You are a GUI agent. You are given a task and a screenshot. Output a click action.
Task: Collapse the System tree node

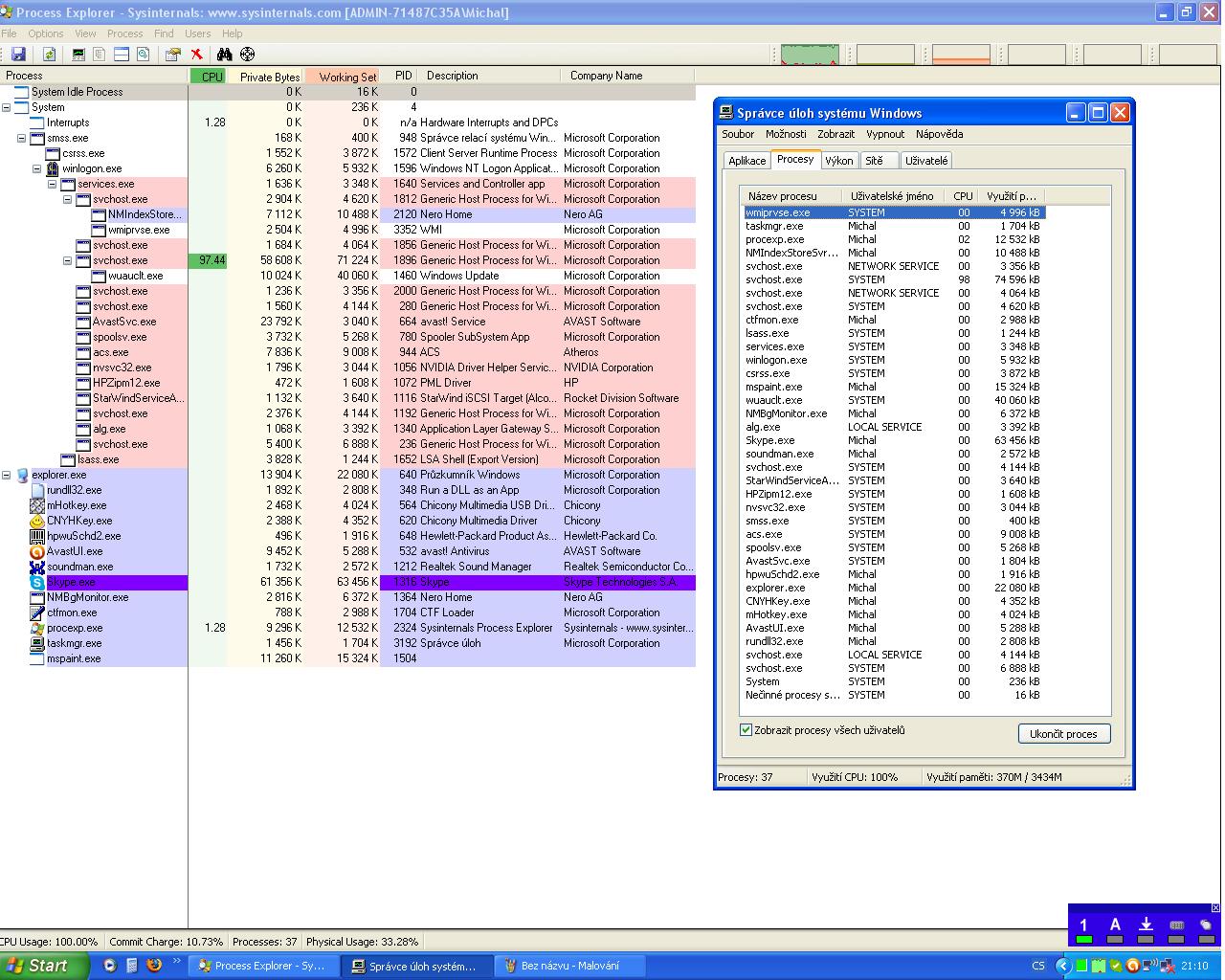(x=7, y=107)
